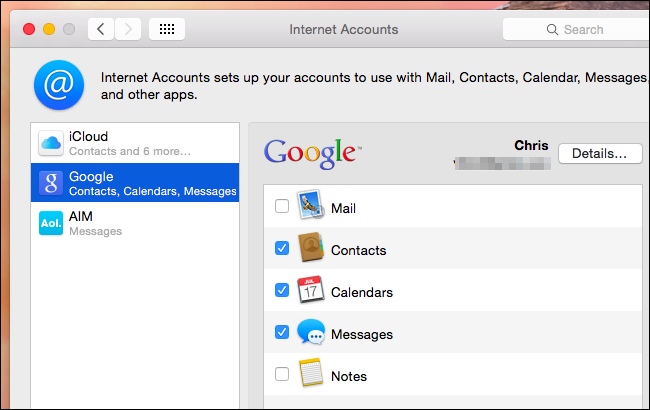Image resolution: width=650 pixels, height=410 pixels.
Task: Click the AIM Aol. icon in sidebar
Action: coord(52,223)
